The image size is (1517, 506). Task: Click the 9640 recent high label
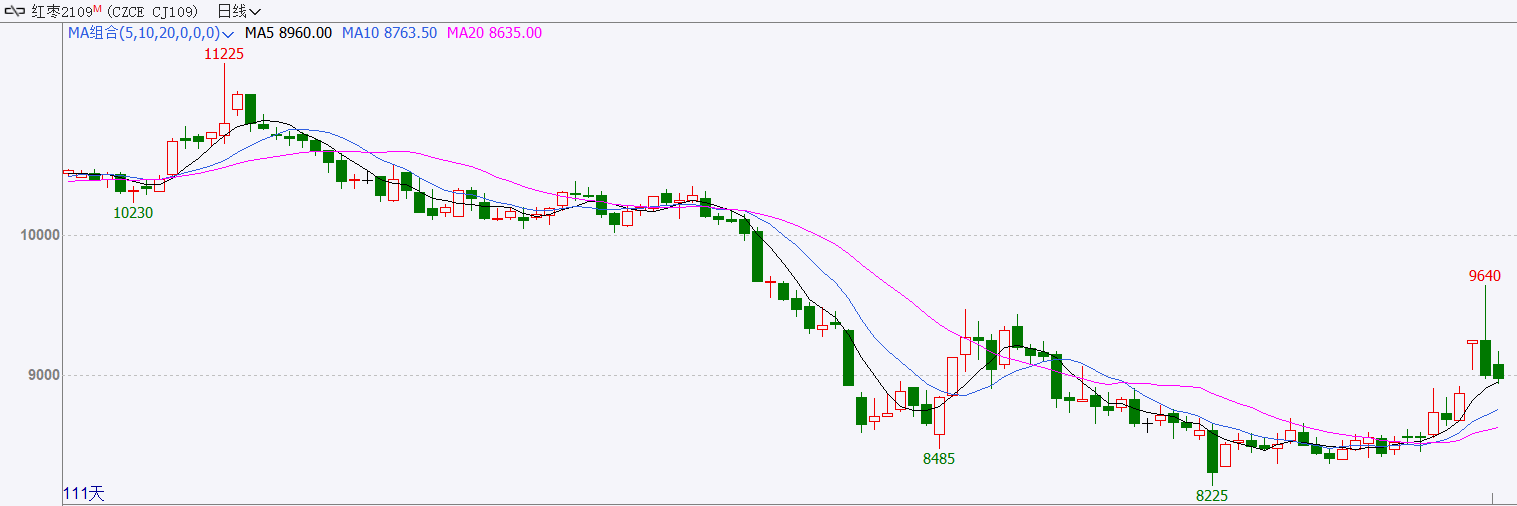click(x=1485, y=275)
